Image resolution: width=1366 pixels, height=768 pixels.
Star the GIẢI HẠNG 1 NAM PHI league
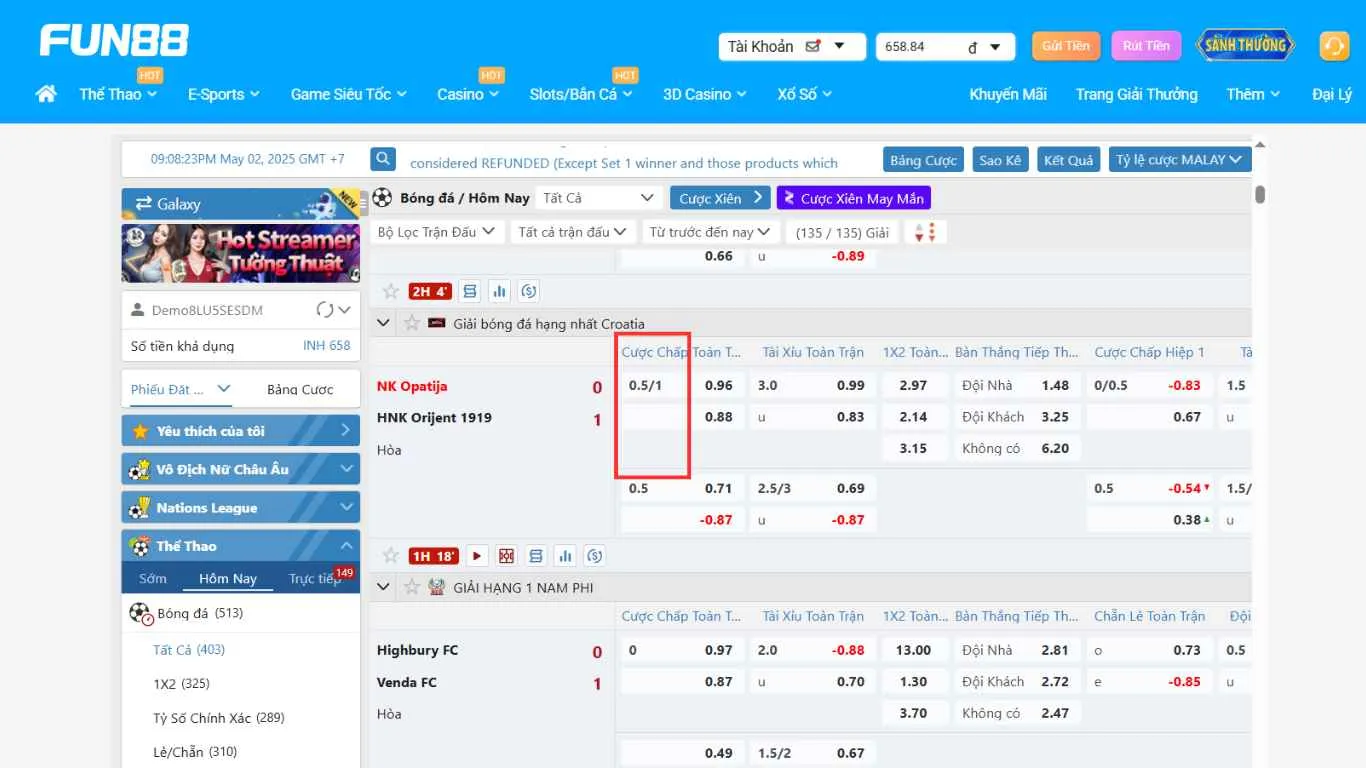(412, 587)
